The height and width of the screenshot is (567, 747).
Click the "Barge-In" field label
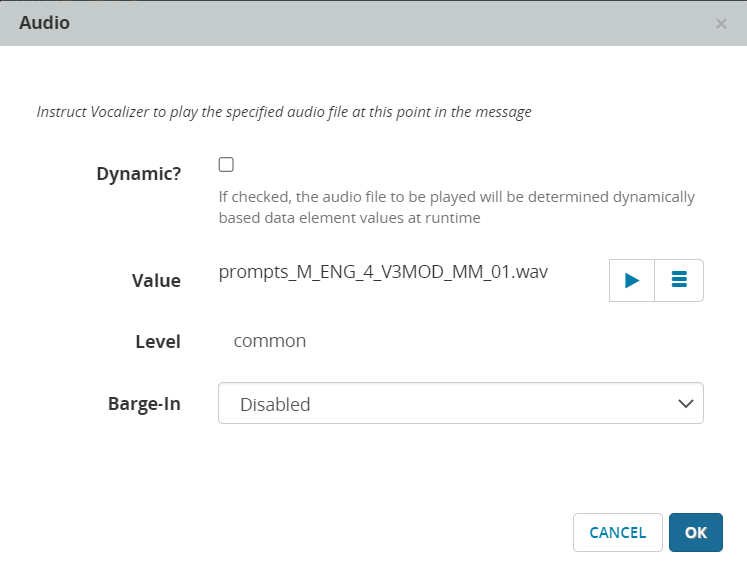point(144,404)
